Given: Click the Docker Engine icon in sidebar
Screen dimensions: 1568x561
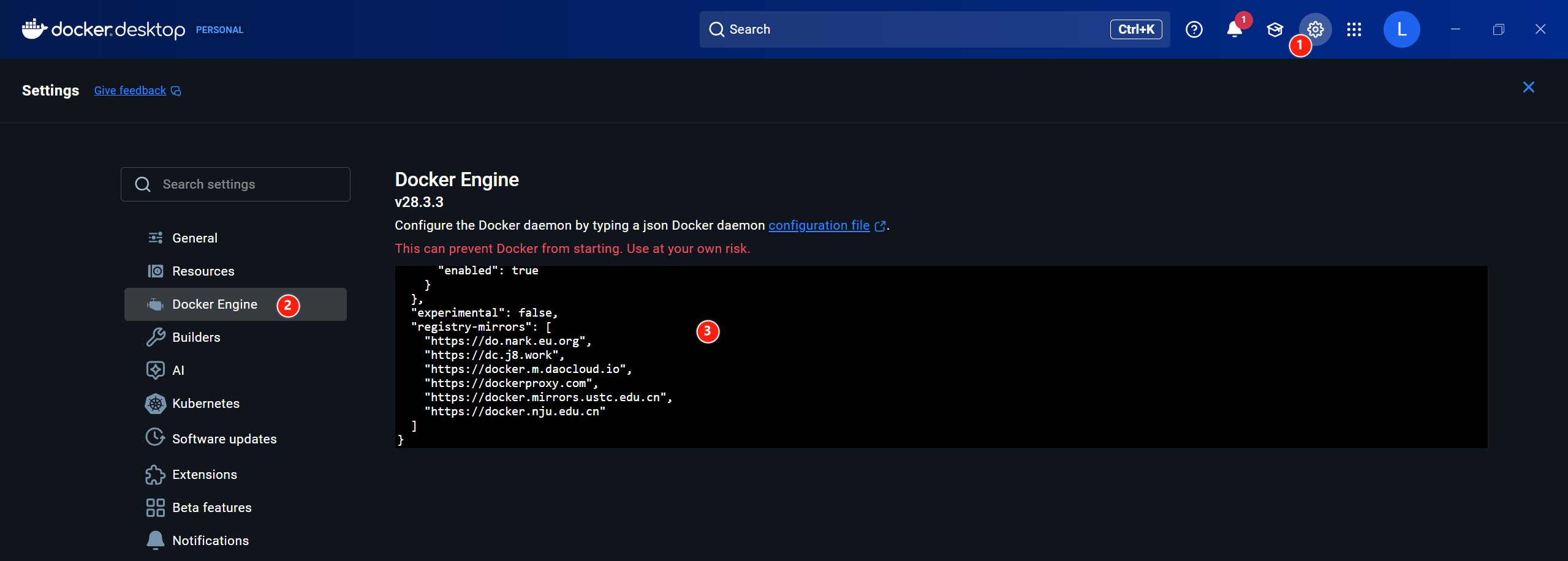Looking at the screenshot, I should tap(156, 304).
